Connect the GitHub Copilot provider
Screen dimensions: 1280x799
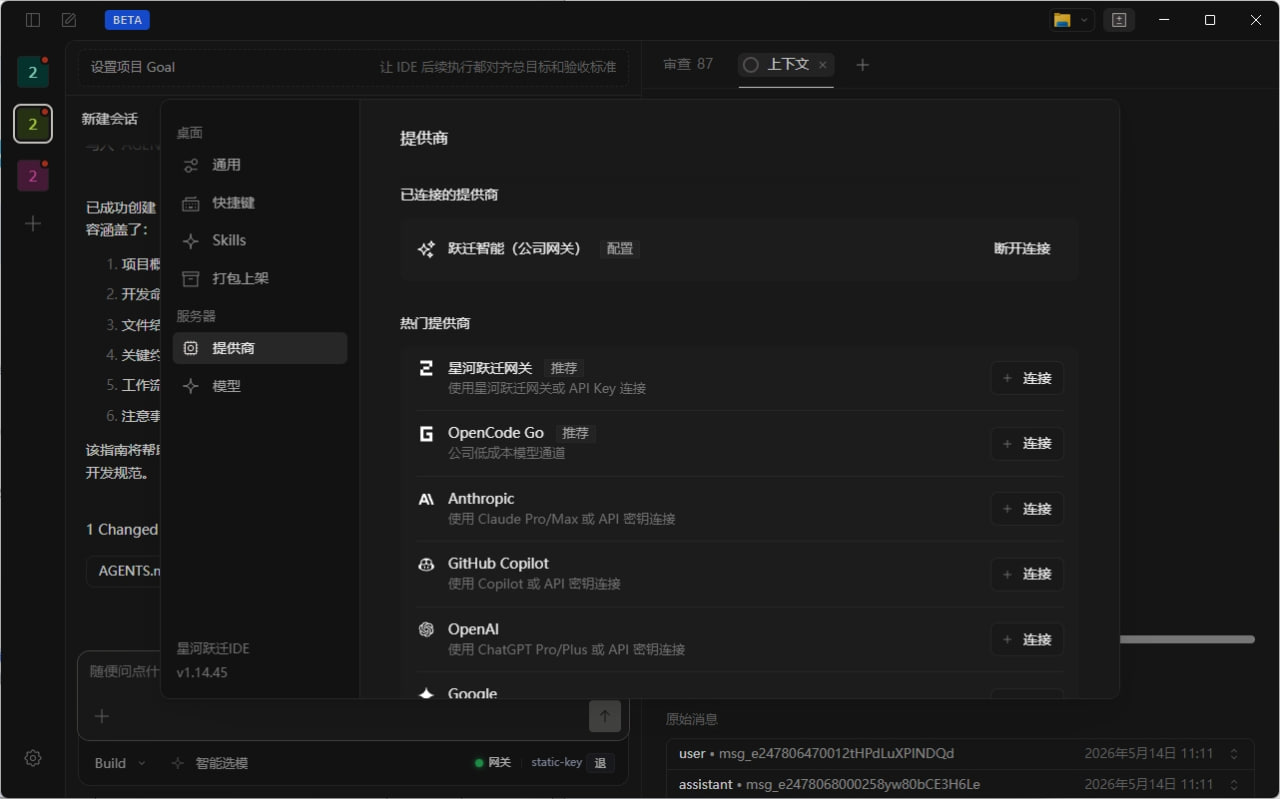click(1027, 574)
